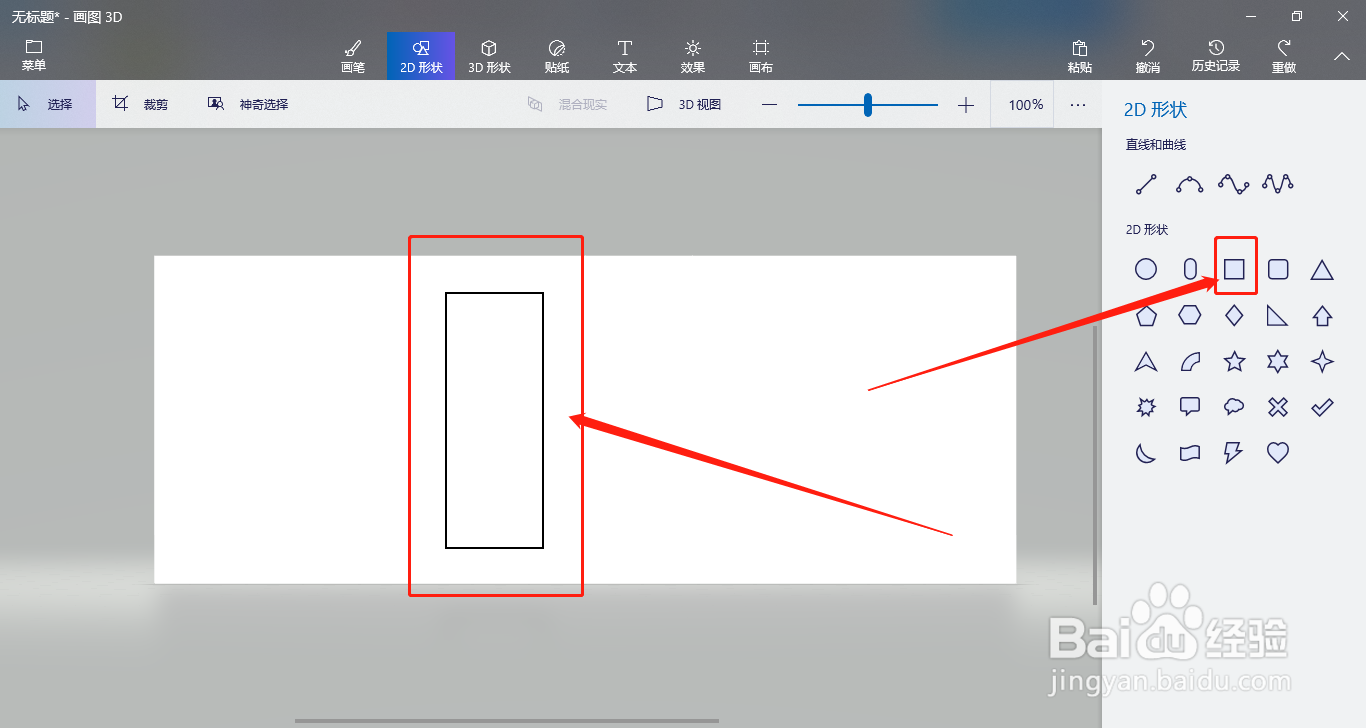
Task: Click the 混合现实 mixed reality button
Action: tap(568, 104)
